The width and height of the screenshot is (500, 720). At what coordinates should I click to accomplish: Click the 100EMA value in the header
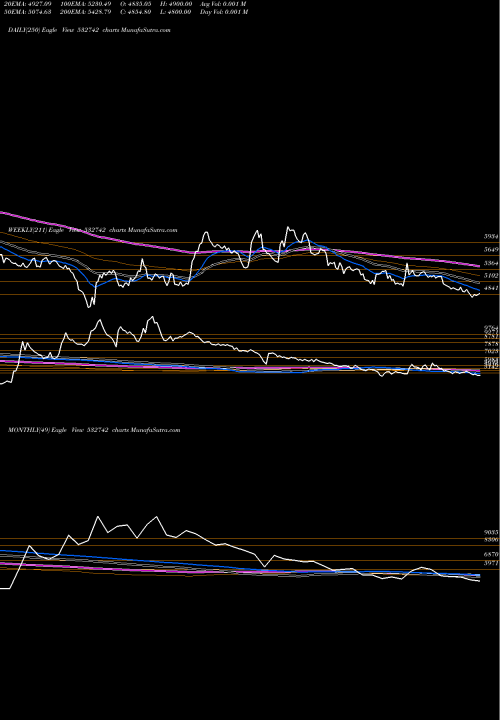click(86, 4)
